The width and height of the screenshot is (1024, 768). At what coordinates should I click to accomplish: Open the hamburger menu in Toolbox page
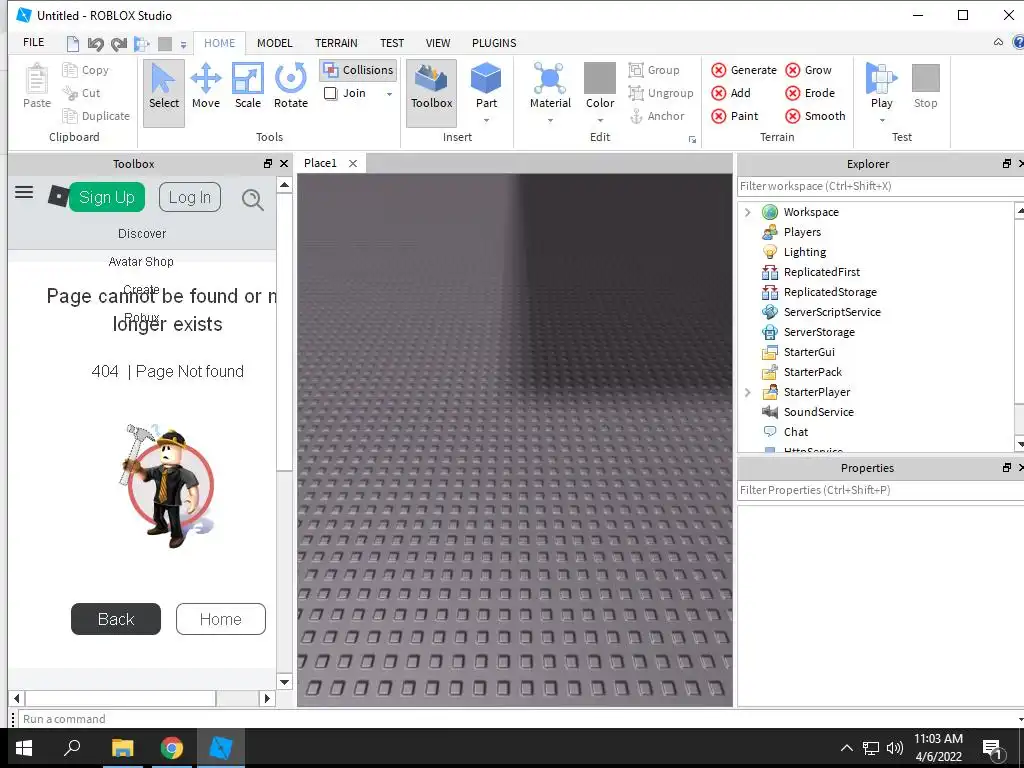[x=24, y=192]
